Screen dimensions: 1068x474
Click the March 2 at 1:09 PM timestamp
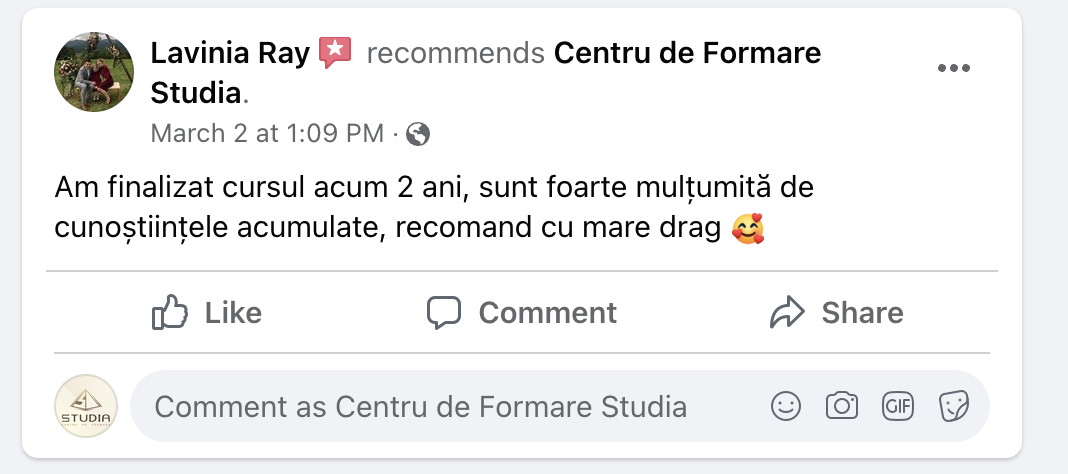click(x=267, y=134)
